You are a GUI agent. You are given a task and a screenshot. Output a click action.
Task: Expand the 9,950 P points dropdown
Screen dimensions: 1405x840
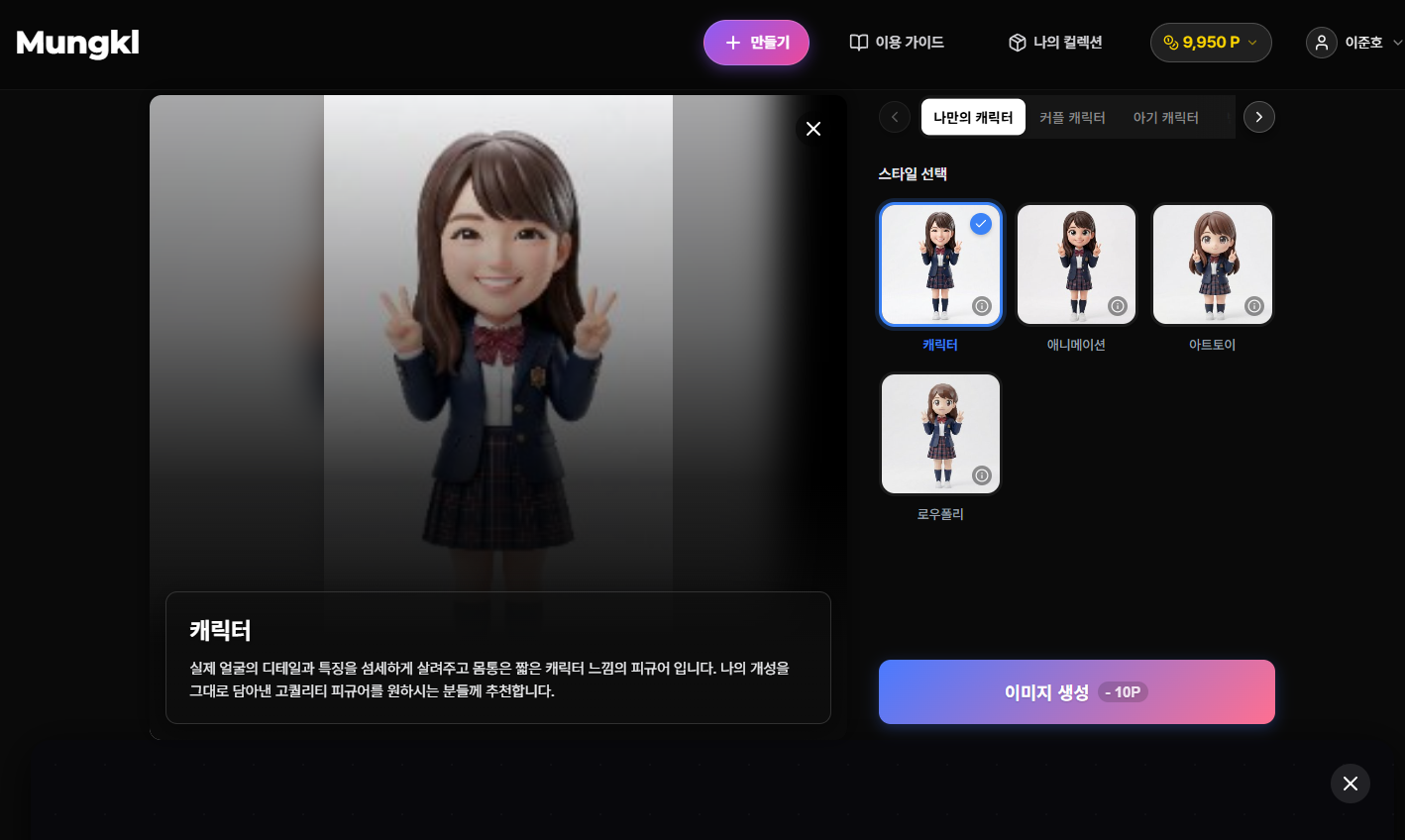point(1253,43)
